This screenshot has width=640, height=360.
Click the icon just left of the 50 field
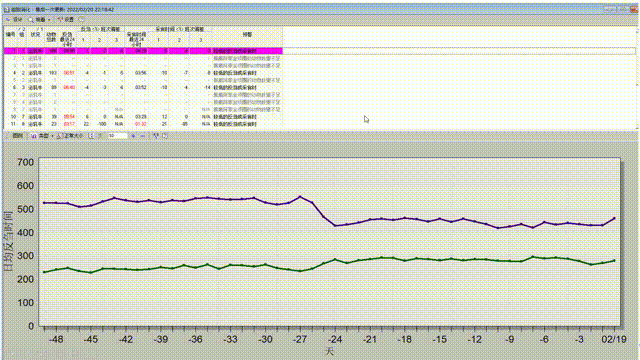tap(100, 136)
